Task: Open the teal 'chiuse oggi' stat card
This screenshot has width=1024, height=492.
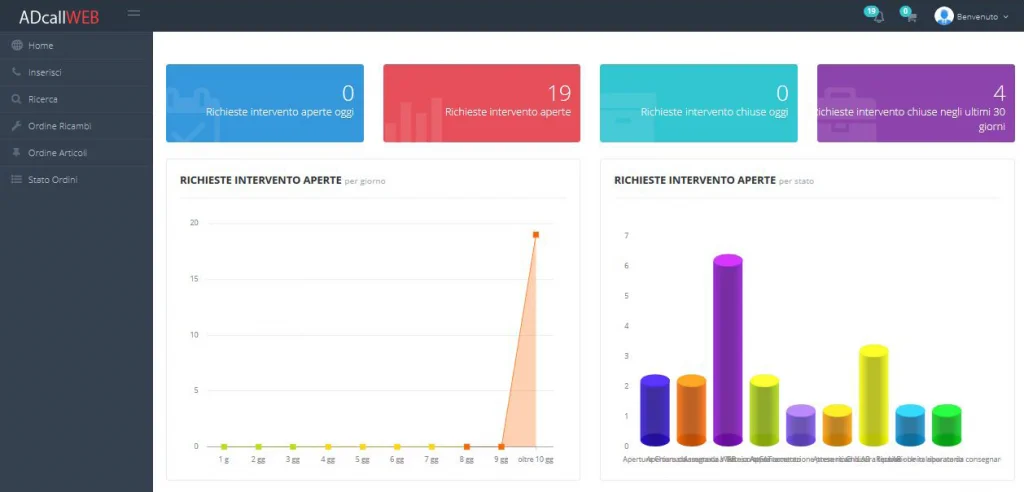Action: (698, 103)
